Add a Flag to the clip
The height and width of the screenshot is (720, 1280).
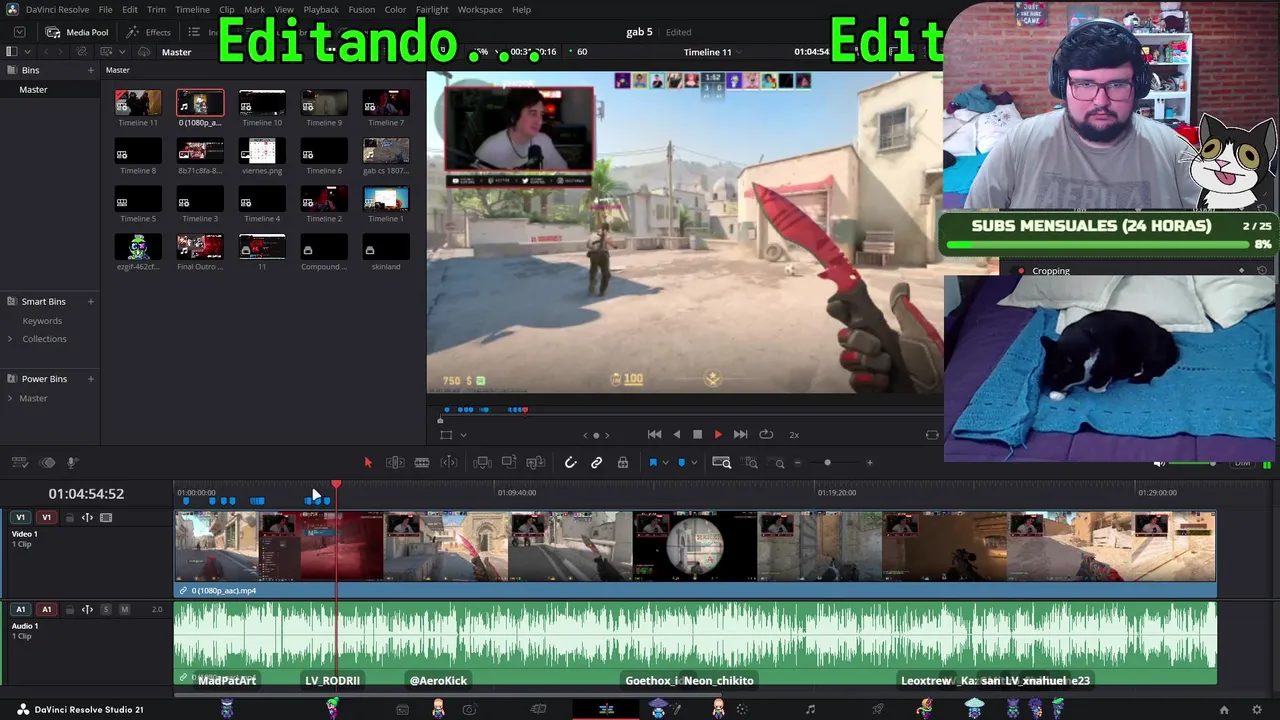[653, 462]
